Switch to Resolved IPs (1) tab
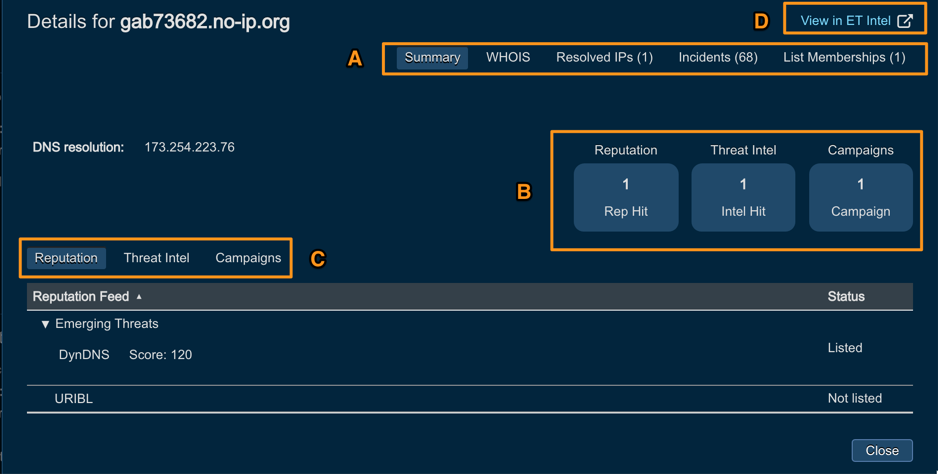 point(604,58)
